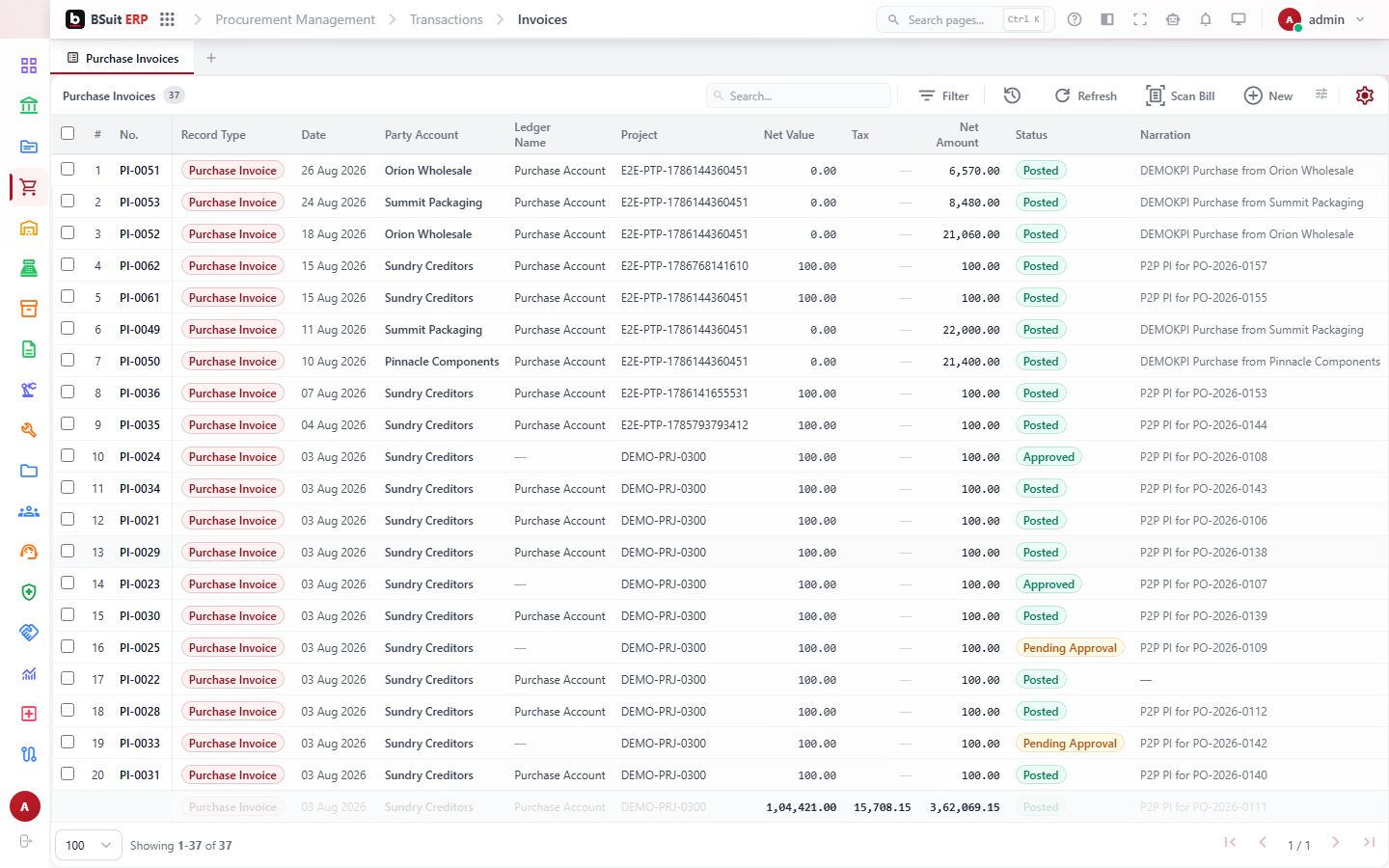This screenshot has height=868, width=1389.
Task: Open the blue handshake icon in sidebar
Action: (x=29, y=633)
